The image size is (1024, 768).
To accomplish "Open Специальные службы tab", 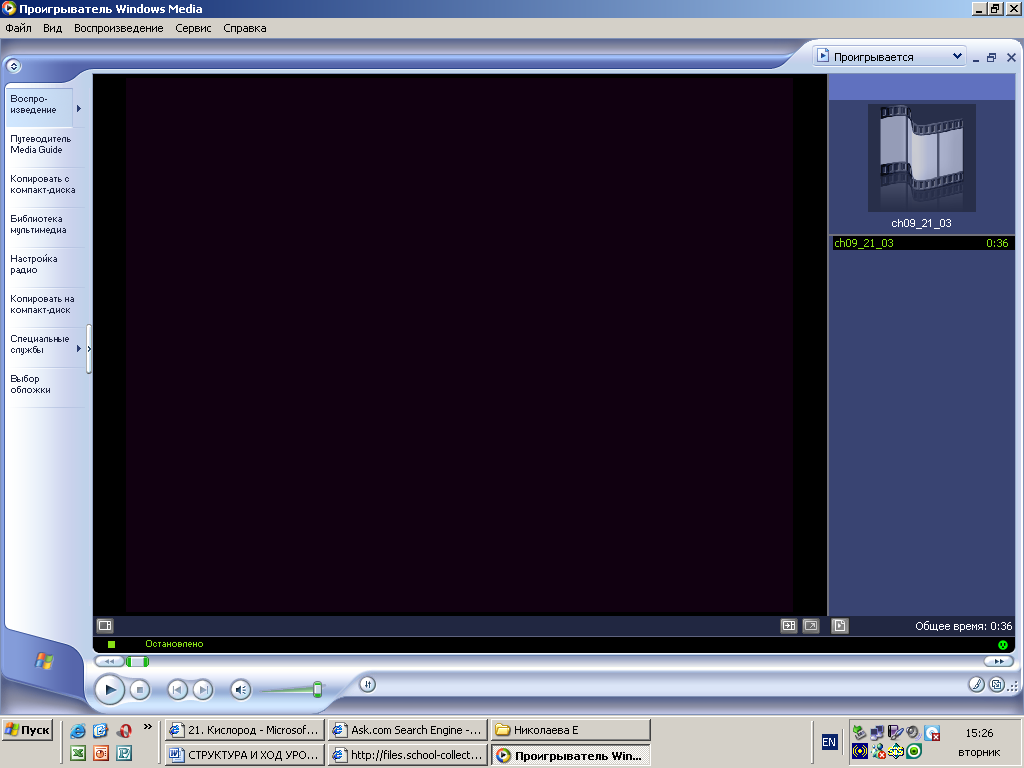I will click(x=39, y=344).
